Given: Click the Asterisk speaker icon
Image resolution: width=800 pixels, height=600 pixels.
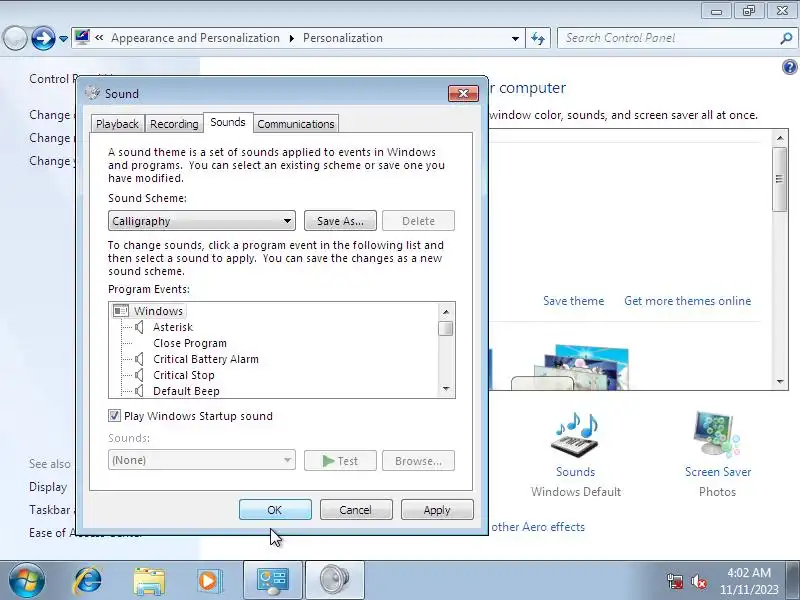Looking at the screenshot, I should 139,327.
